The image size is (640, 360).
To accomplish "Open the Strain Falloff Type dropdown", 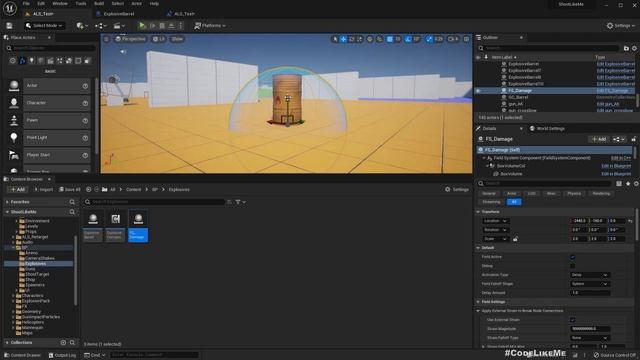I will tap(590, 338).
